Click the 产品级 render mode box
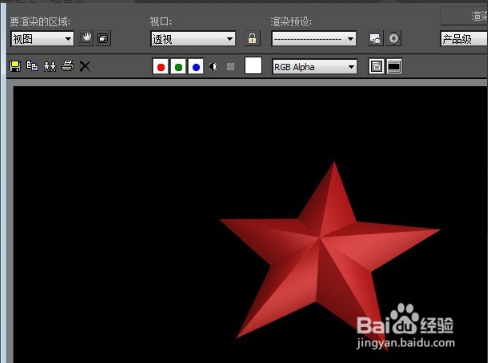This screenshot has width=488, height=363. click(x=464, y=39)
